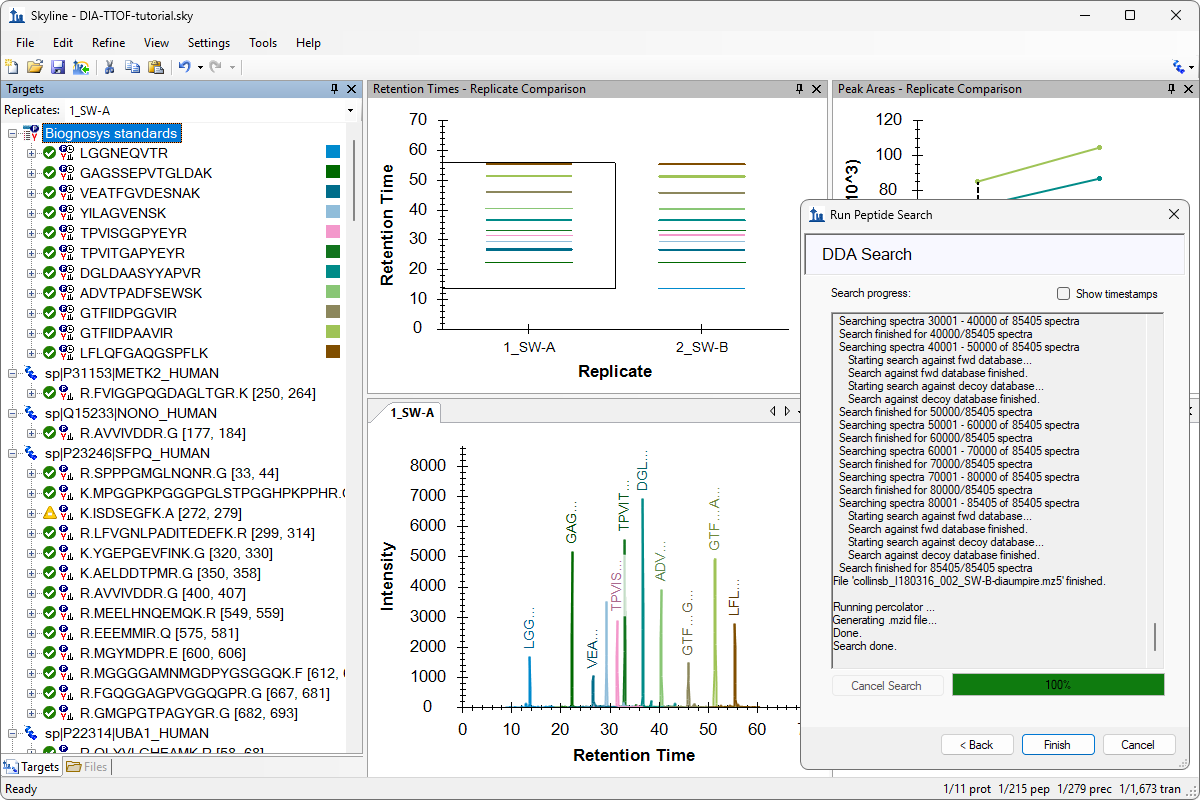The image size is (1200, 800).
Task: Click the blue color swatch beside LGGNEQVTR
Action: coord(333,153)
